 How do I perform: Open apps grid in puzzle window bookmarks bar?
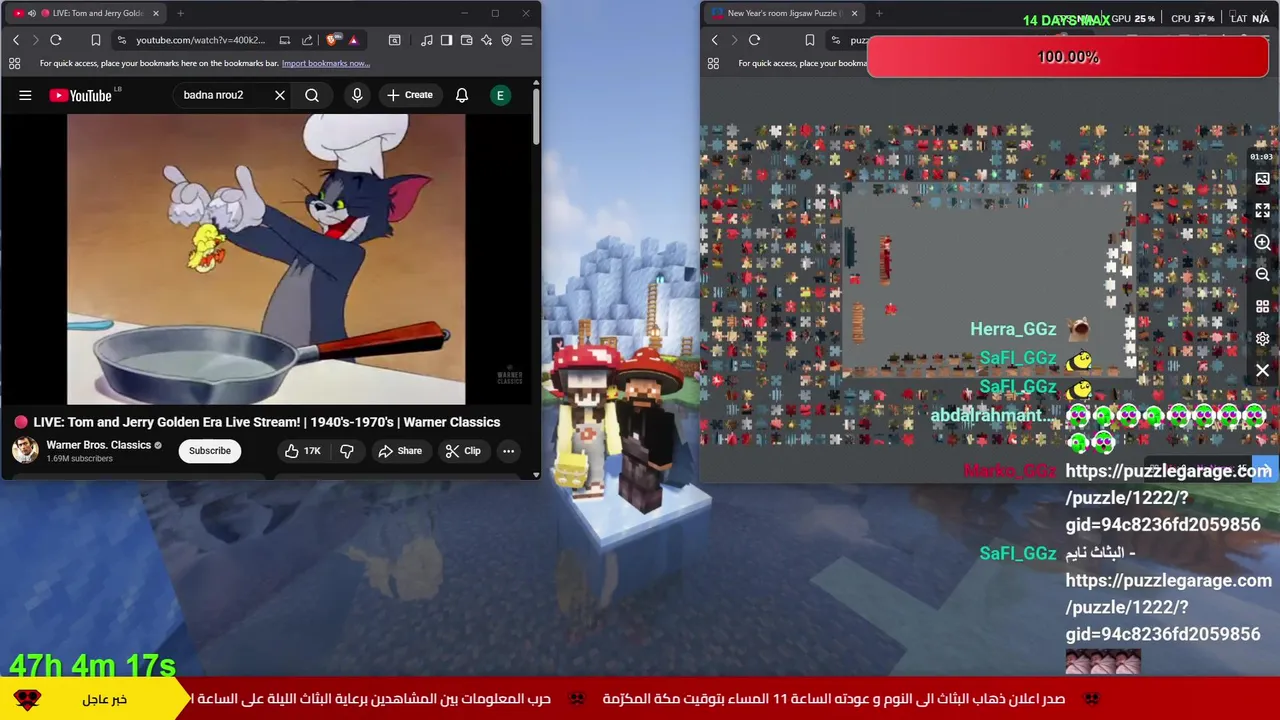pyautogui.click(x=713, y=63)
